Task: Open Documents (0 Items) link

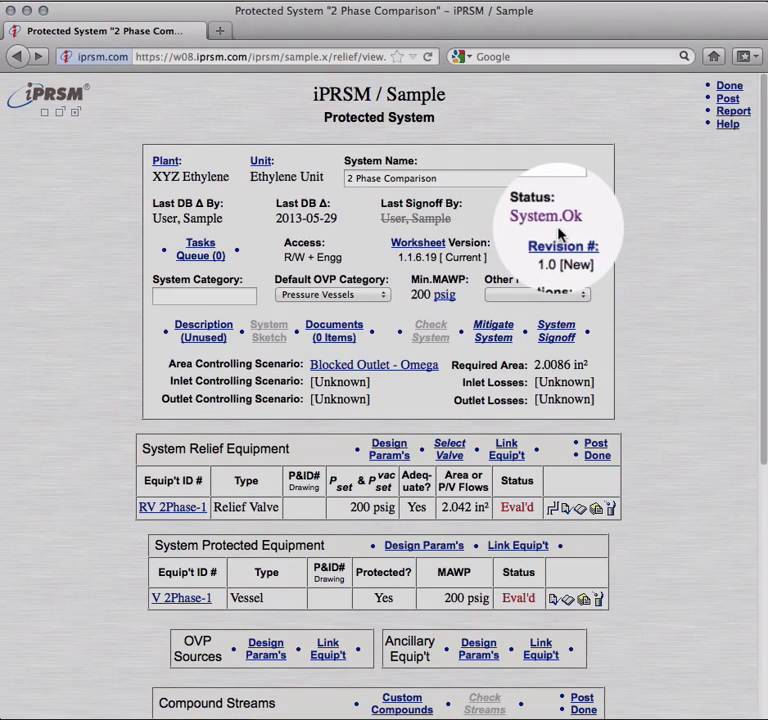Action: pyautogui.click(x=334, y=331)
